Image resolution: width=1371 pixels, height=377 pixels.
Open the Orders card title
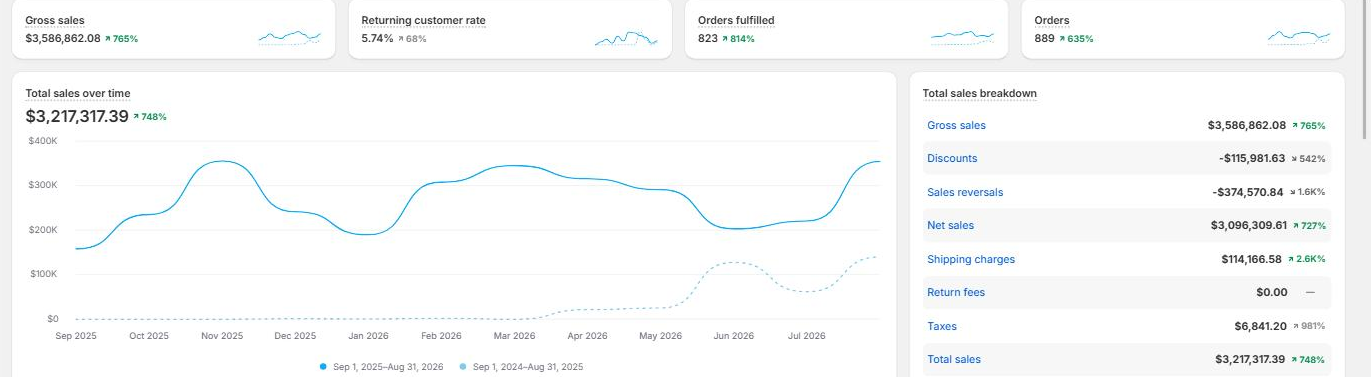point(1052,20)
